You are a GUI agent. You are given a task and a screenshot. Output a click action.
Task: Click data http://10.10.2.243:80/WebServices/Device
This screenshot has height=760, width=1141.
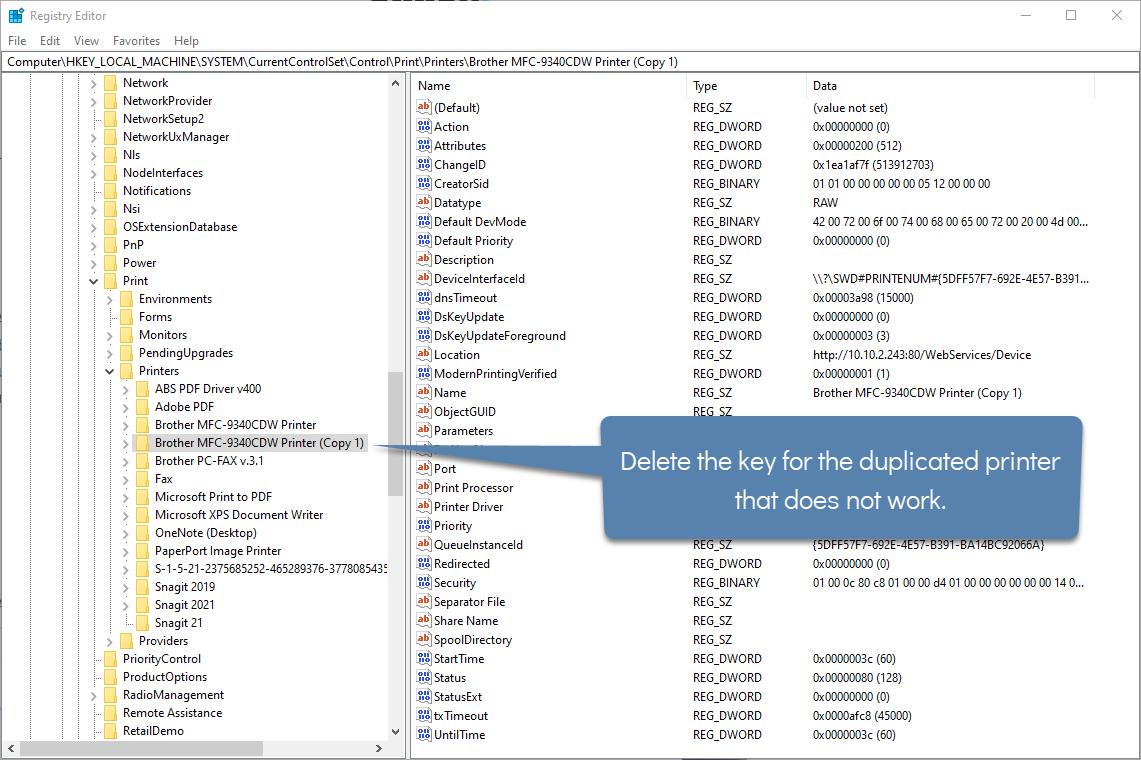click(922, 355)
